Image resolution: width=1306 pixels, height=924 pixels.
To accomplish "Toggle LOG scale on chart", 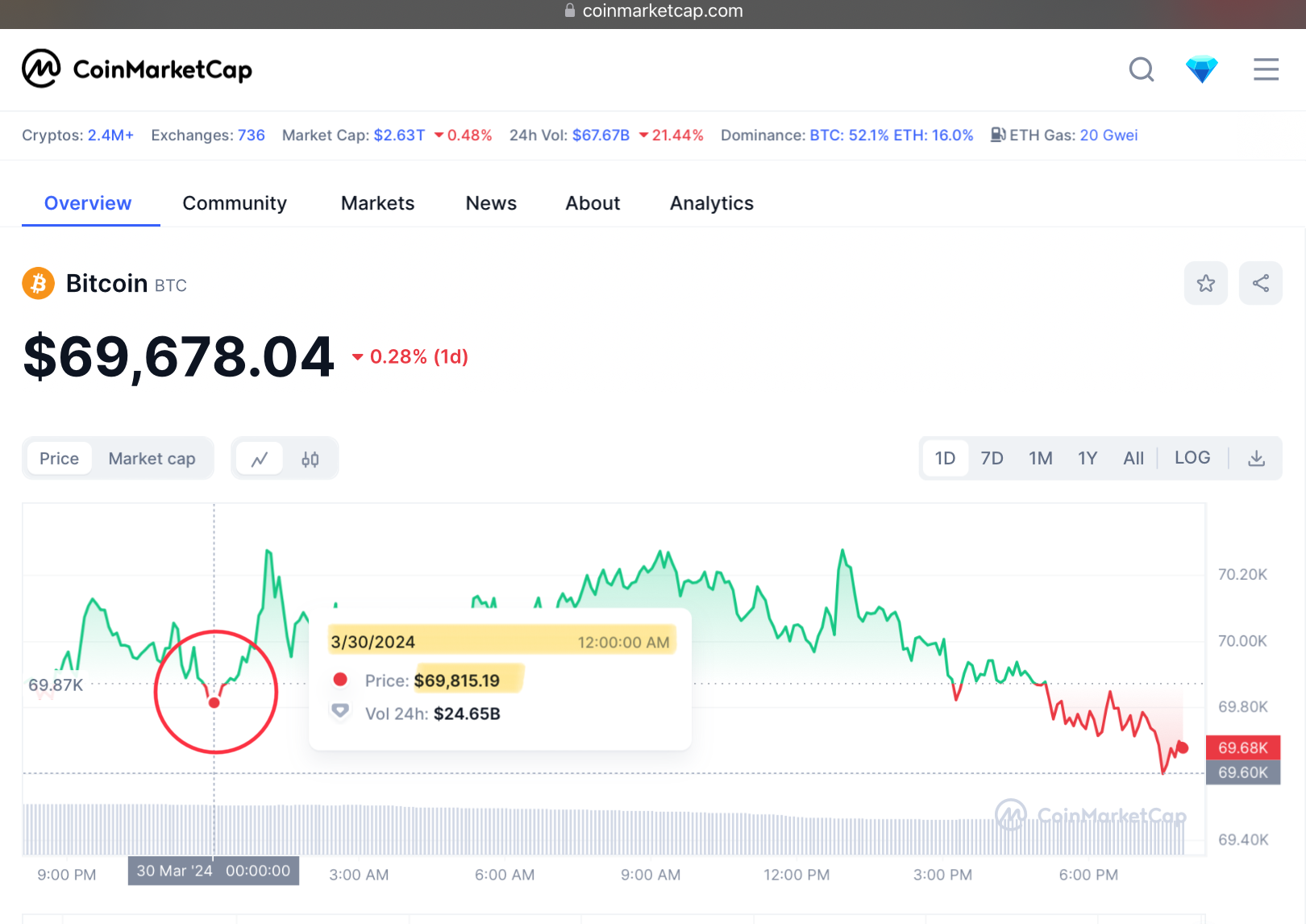I will point(1192,458).
